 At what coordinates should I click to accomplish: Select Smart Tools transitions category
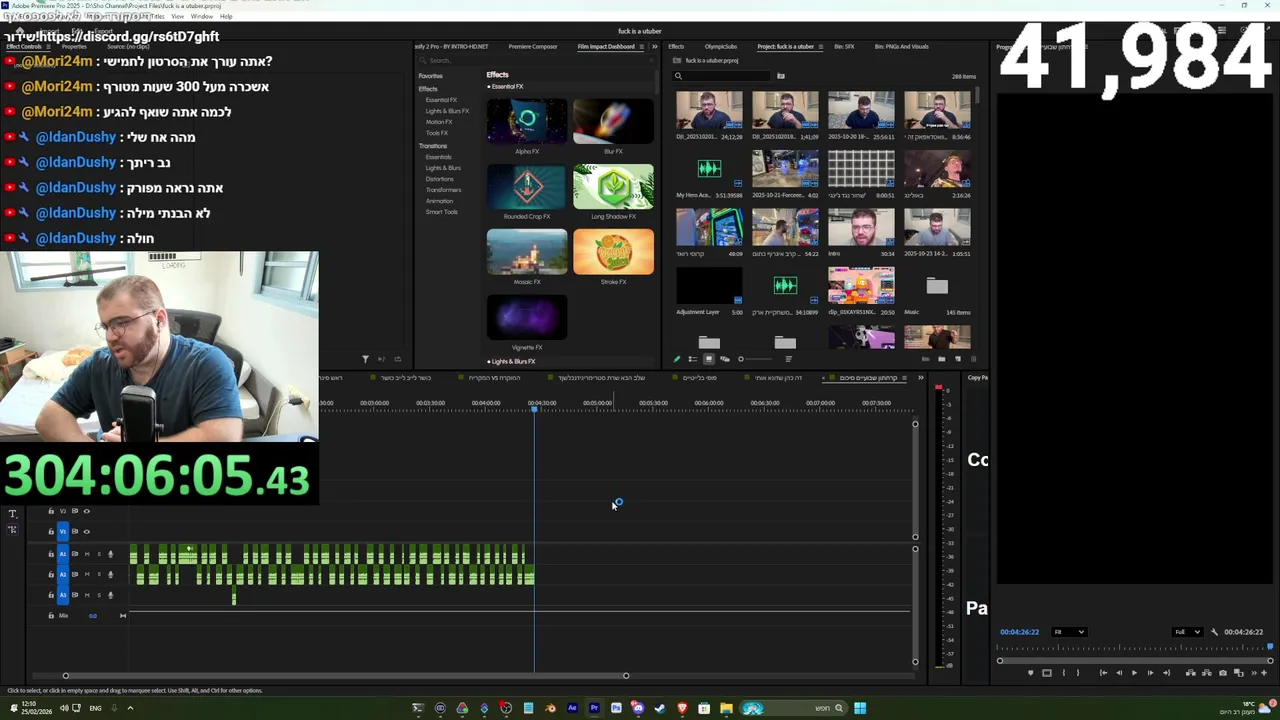tap(441, 212)
